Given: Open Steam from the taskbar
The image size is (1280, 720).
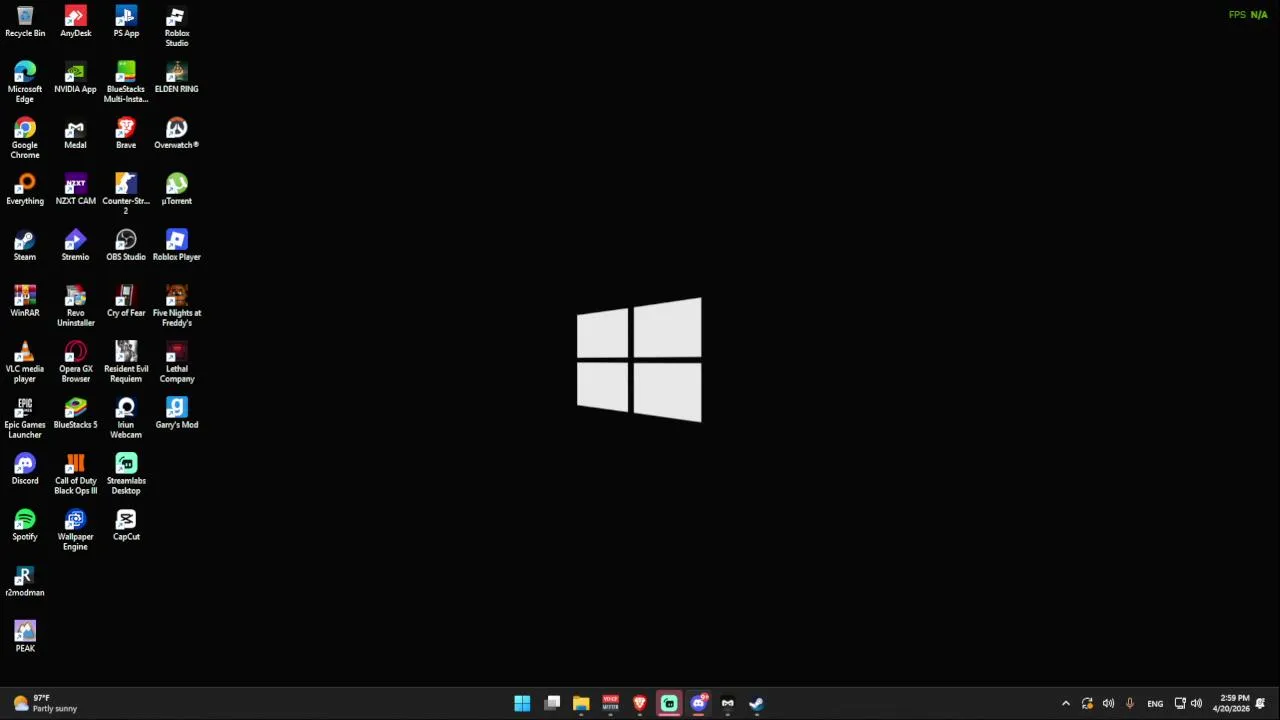Looking at the screenshot, I should (756, 704).
